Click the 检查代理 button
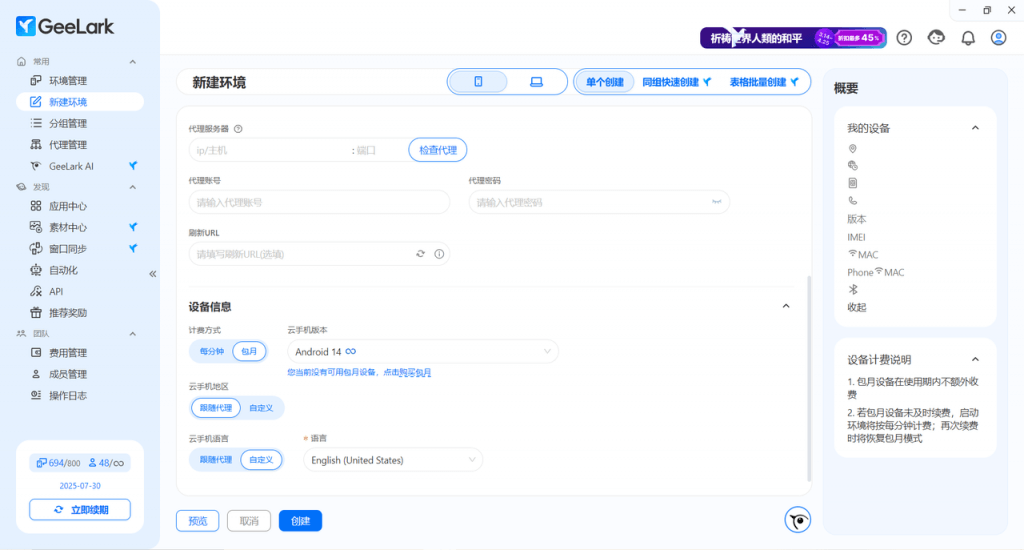The height and width of the screenshot is (550, 1024). (x=437, y=150)
